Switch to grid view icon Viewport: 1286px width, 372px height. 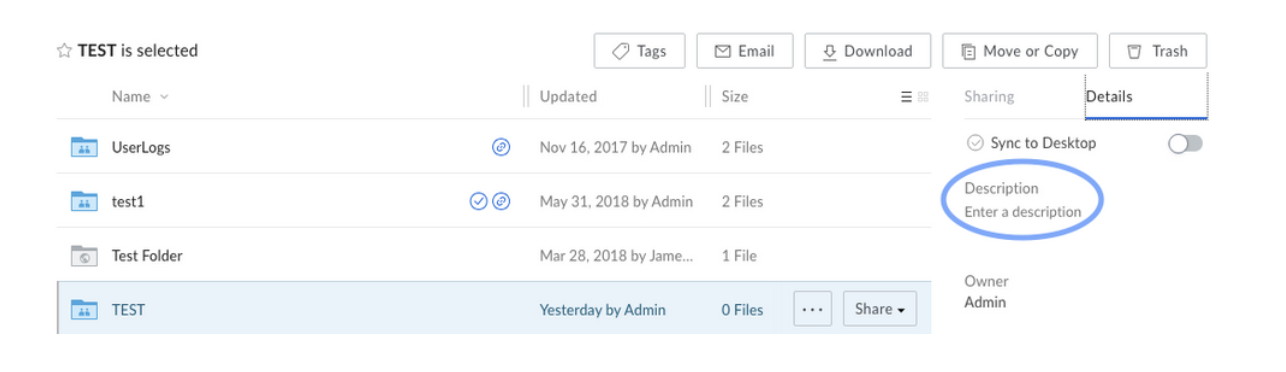point(923,97)
